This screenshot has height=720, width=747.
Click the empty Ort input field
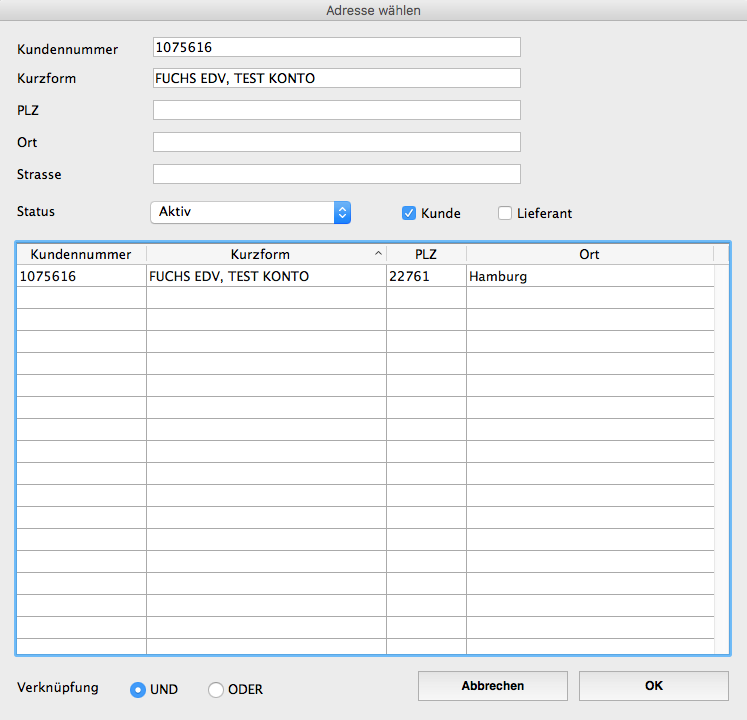pyautogui.click(x=336, y=142)
